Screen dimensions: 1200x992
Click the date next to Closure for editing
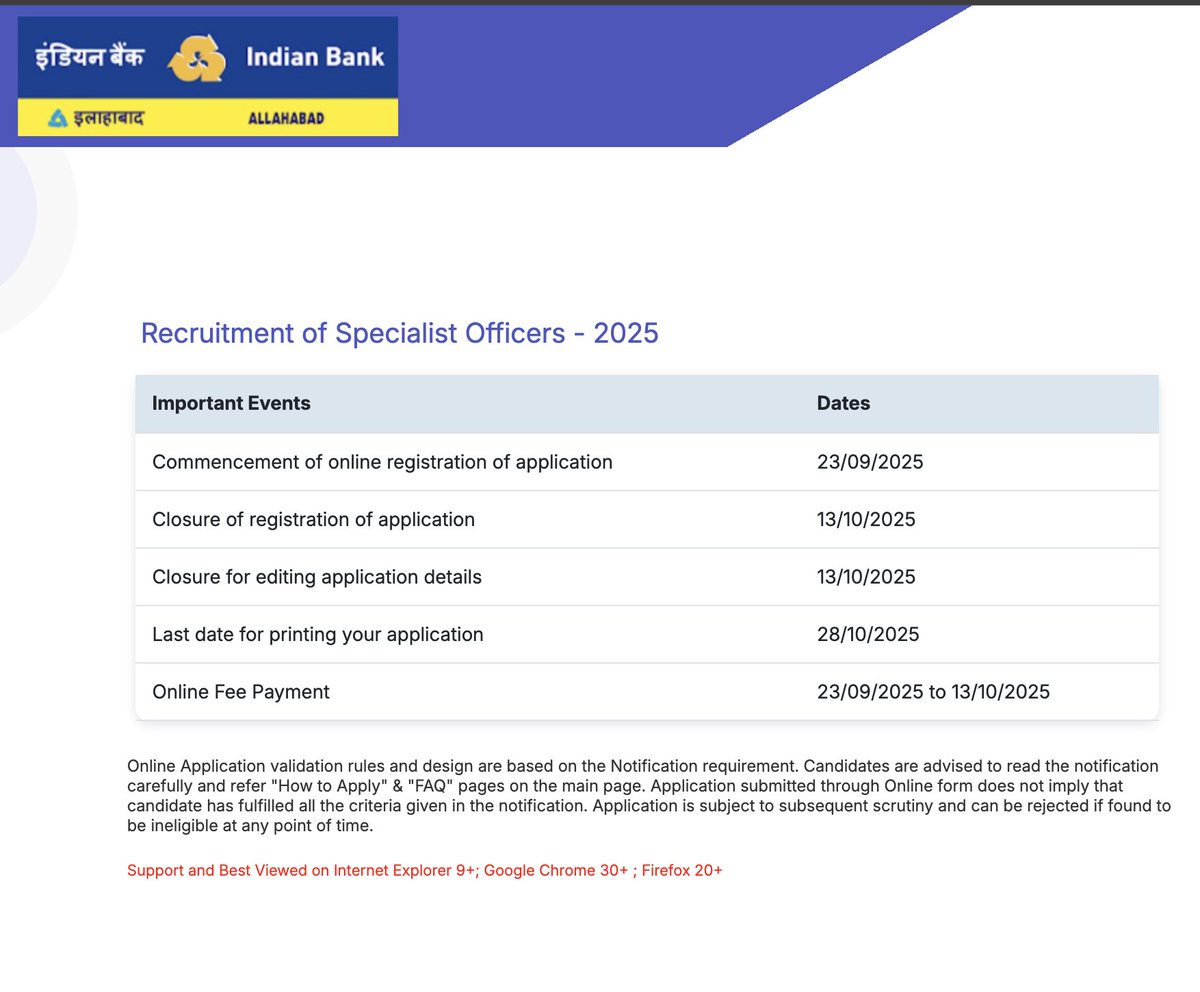point(866,577)
